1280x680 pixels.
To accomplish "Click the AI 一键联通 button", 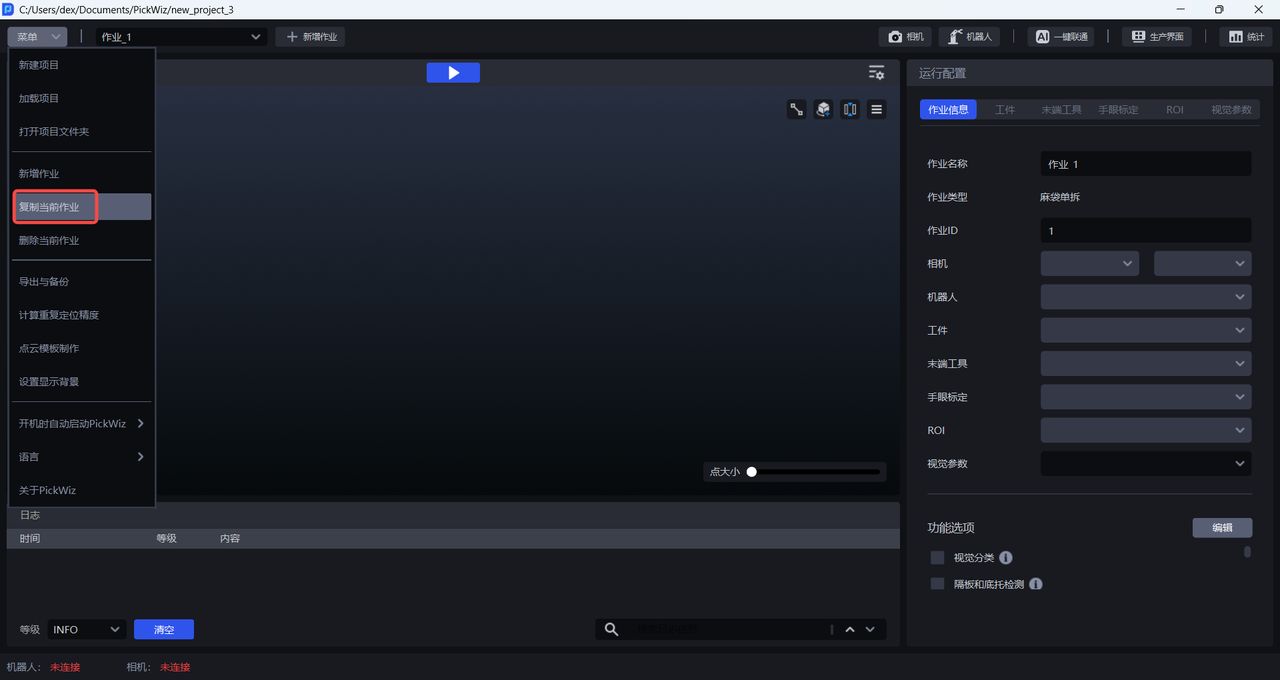I will tap(1060, 37).
